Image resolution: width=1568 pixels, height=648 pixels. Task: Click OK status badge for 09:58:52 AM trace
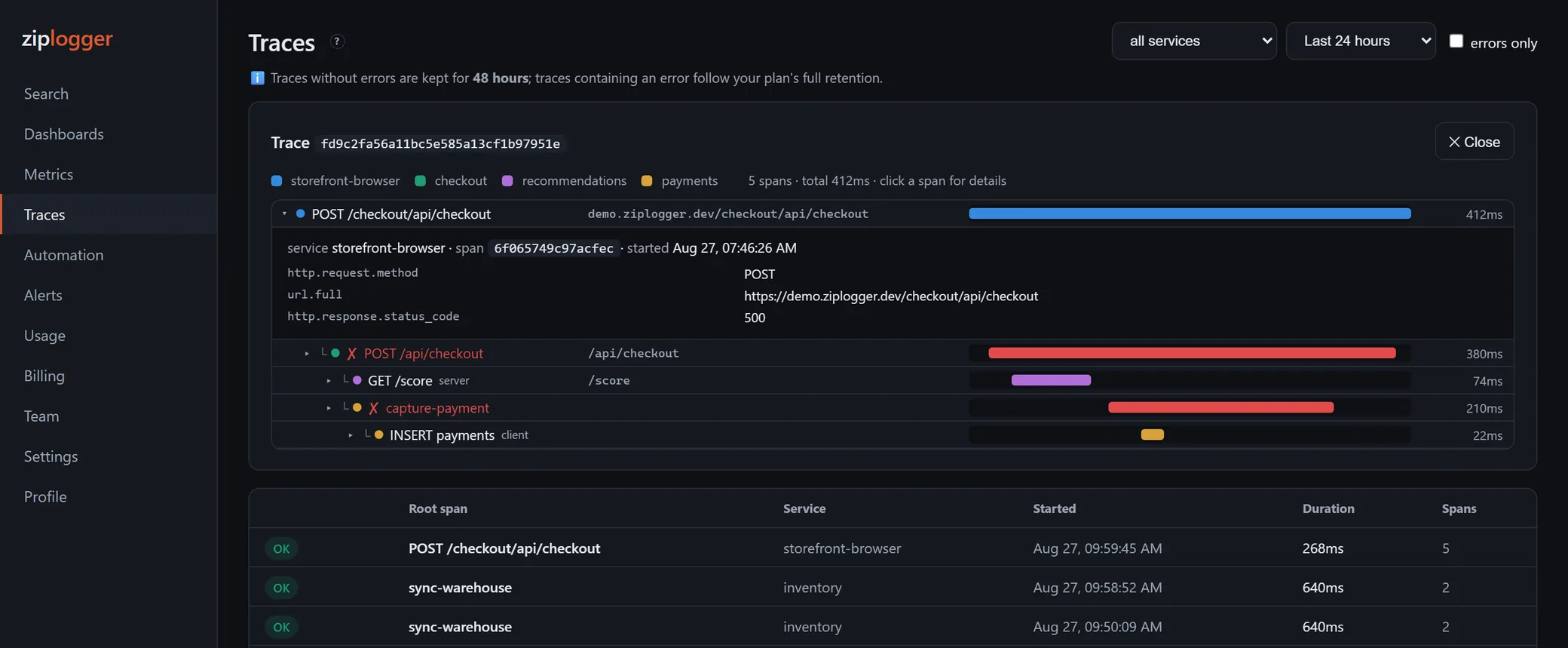(x=281, y=588)
